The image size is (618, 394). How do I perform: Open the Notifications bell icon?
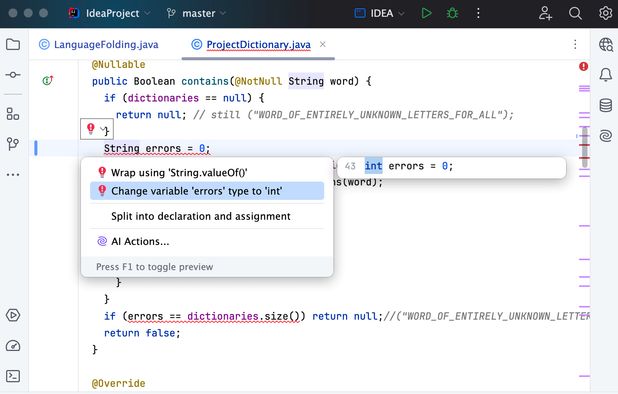[606, 74]
